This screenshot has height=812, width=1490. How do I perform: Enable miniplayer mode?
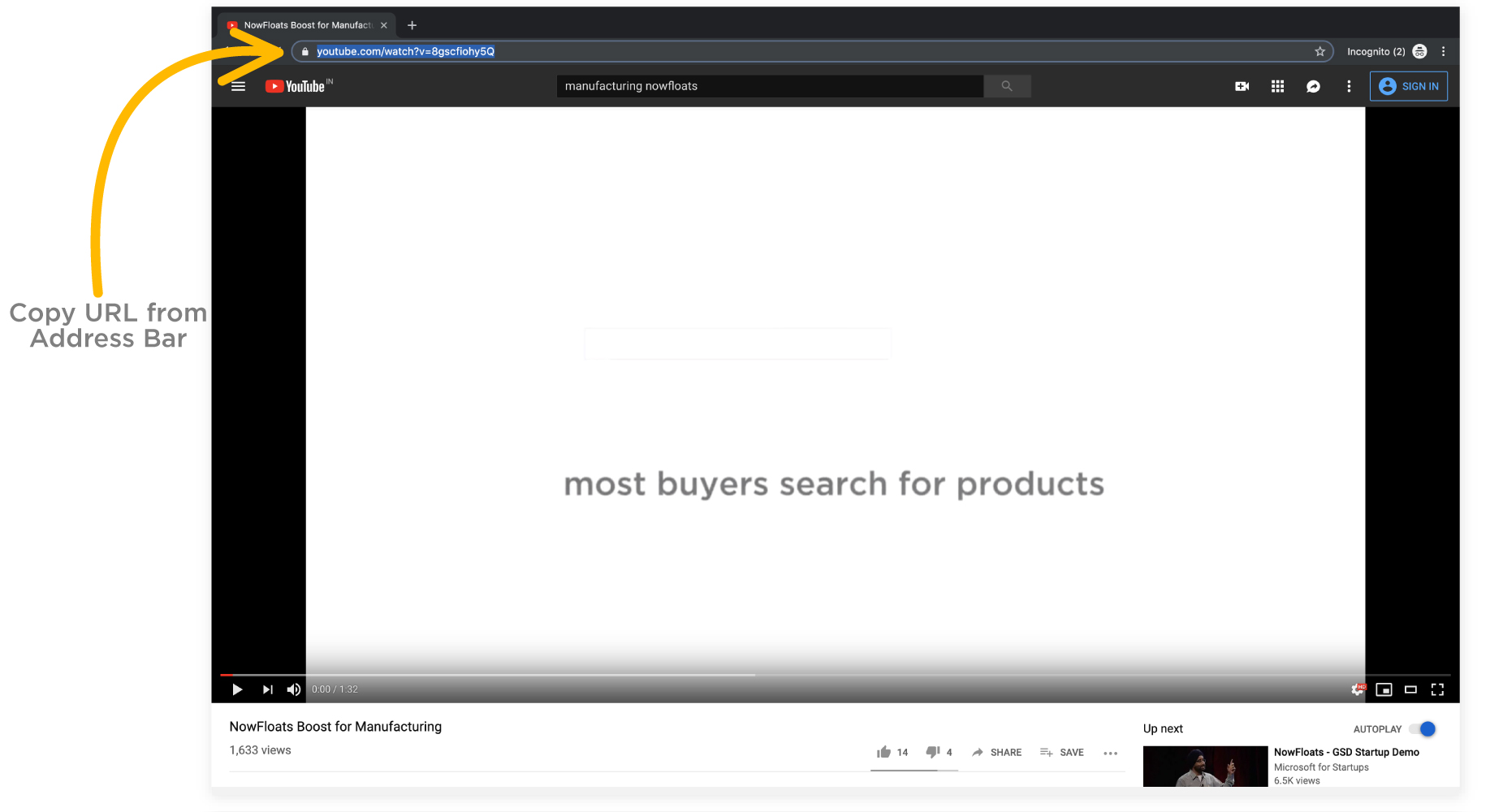[x=1384, y=689]
